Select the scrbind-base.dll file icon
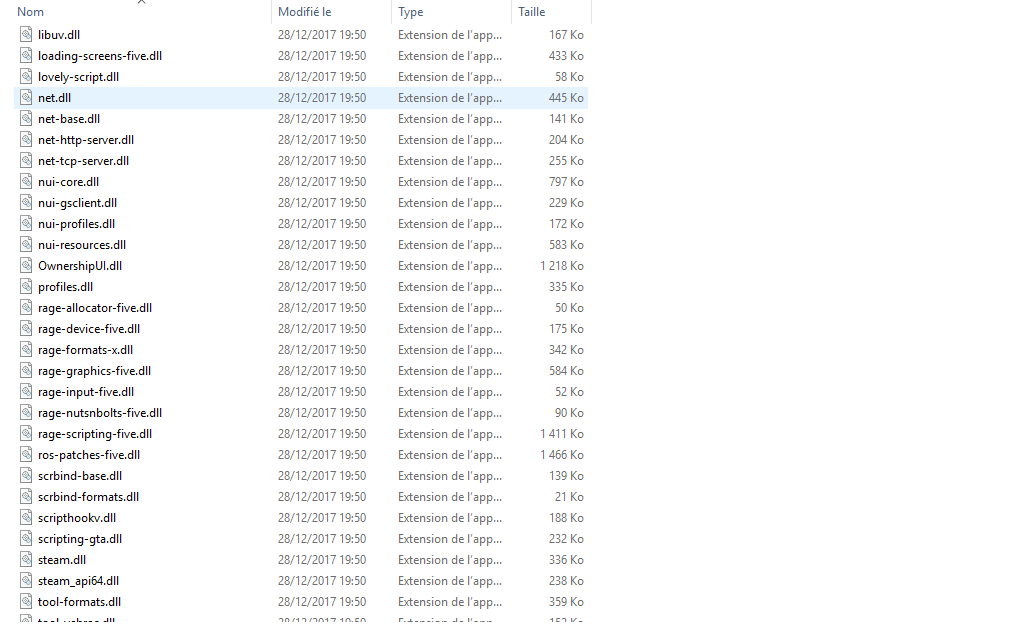The width and height of the screenshot is (1014, 625). [26, 476]
